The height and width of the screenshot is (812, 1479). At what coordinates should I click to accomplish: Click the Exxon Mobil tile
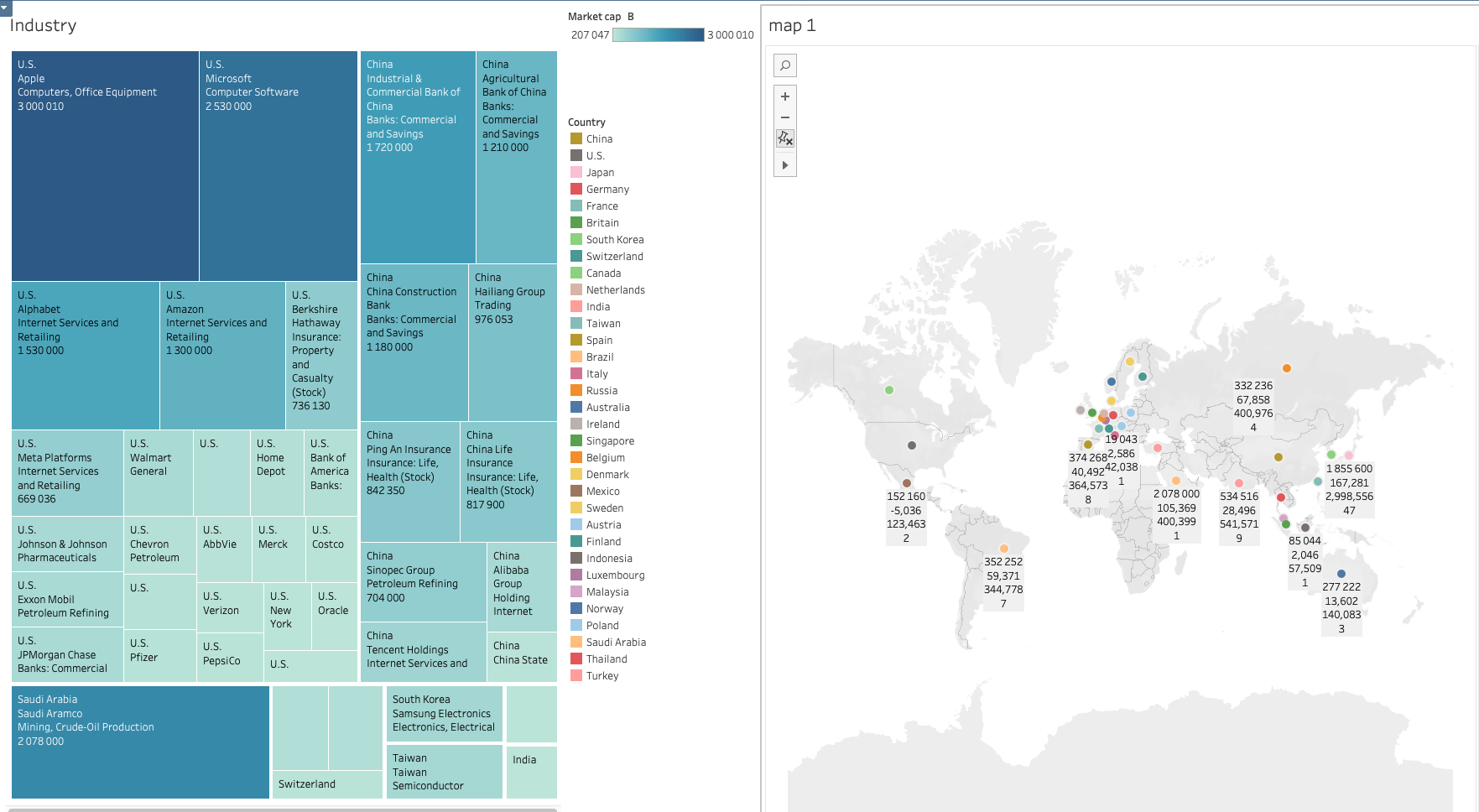coord(67,600)
